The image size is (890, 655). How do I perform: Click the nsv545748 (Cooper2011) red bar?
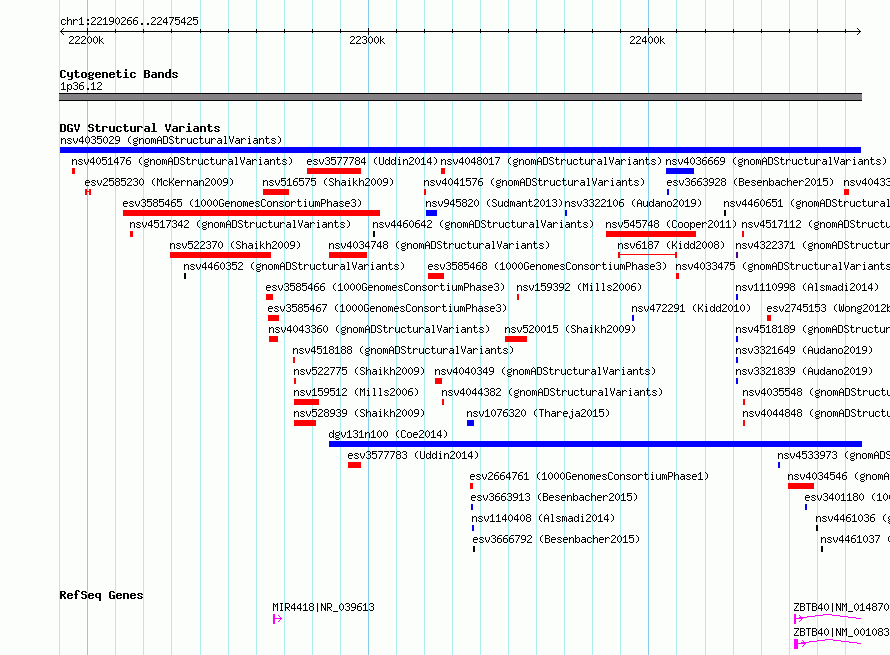[x=650, y=234]
